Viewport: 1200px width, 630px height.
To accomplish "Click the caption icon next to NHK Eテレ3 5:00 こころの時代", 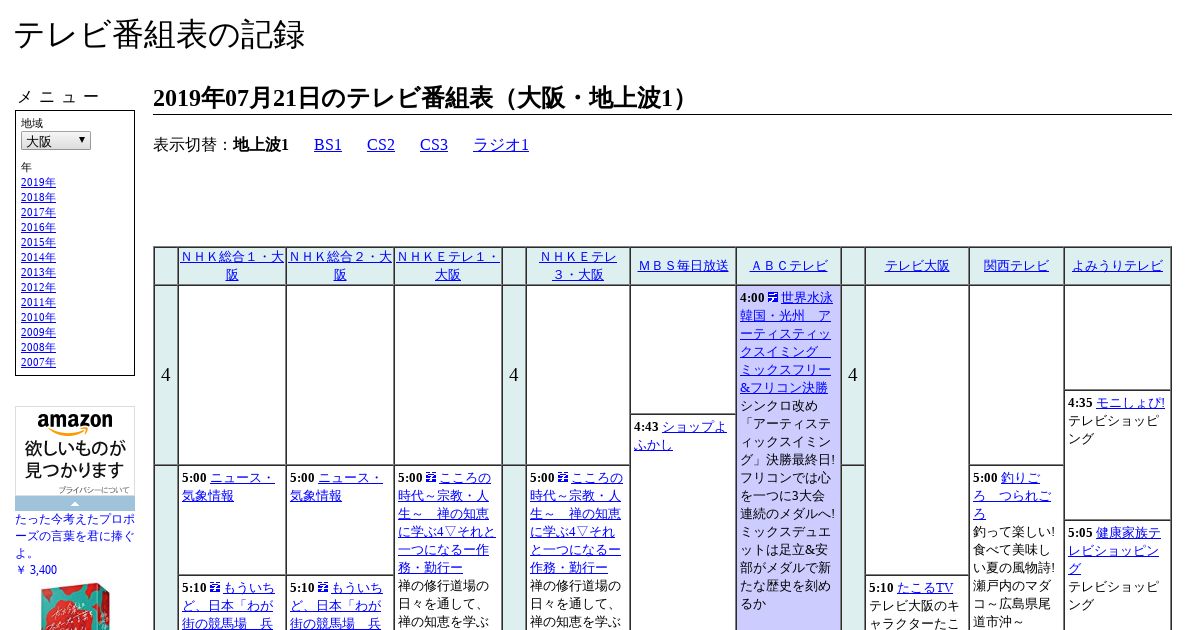I will 563,477.
